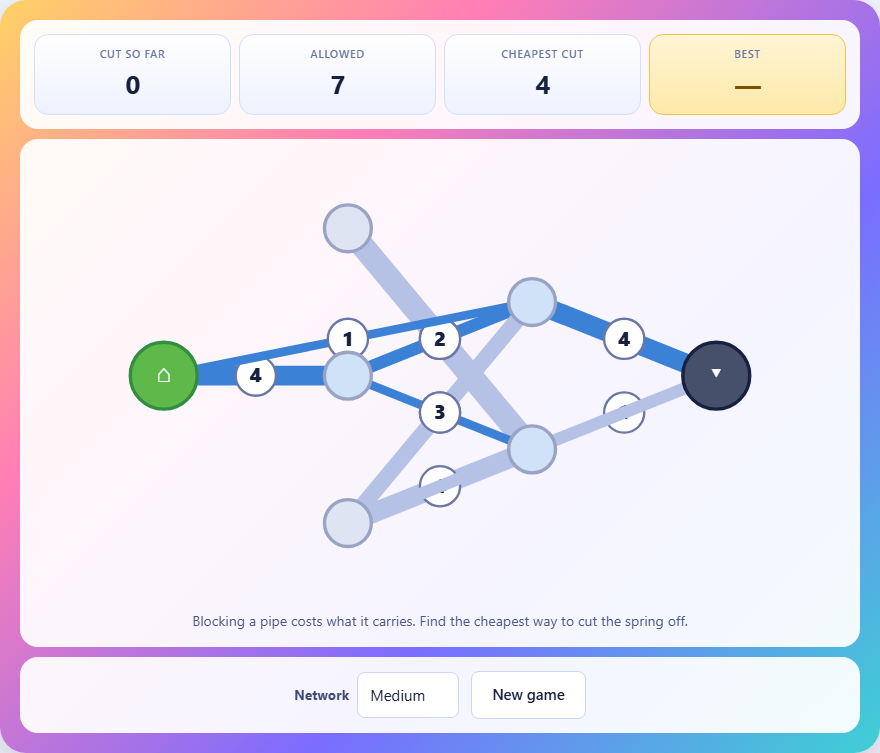Click the ALLOWED stat card
Screen dimensions: 880x753
(x=337, y=75)
